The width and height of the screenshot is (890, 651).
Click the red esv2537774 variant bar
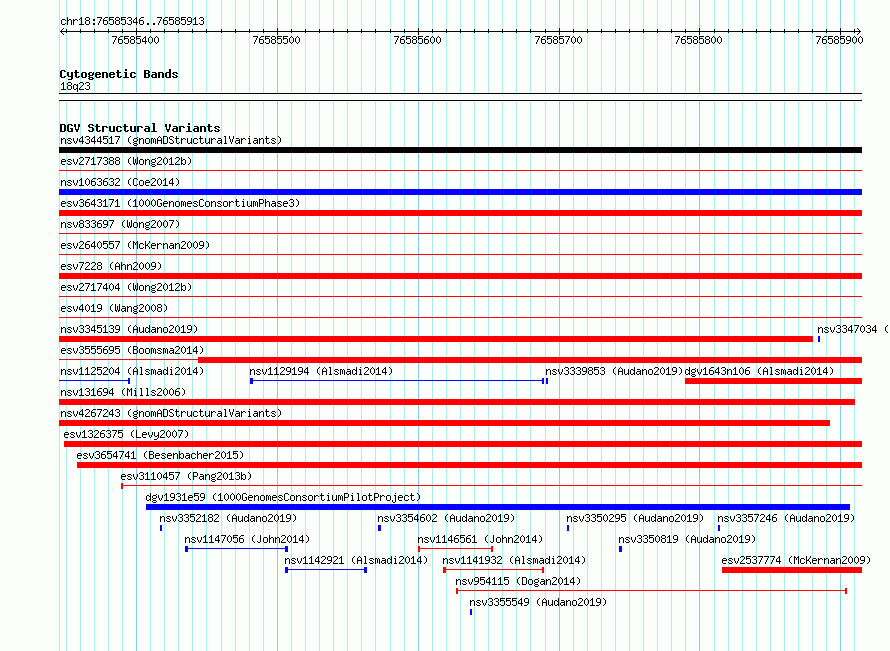click(792, 570)
